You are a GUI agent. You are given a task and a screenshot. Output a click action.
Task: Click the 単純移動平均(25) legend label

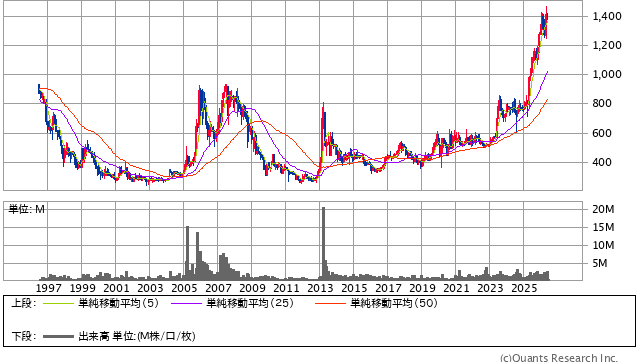(250, 303)
